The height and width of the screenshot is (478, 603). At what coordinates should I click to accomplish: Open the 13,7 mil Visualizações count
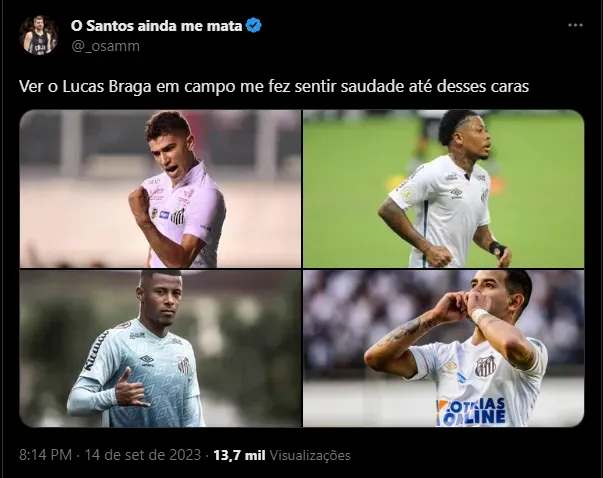point(282,455)
